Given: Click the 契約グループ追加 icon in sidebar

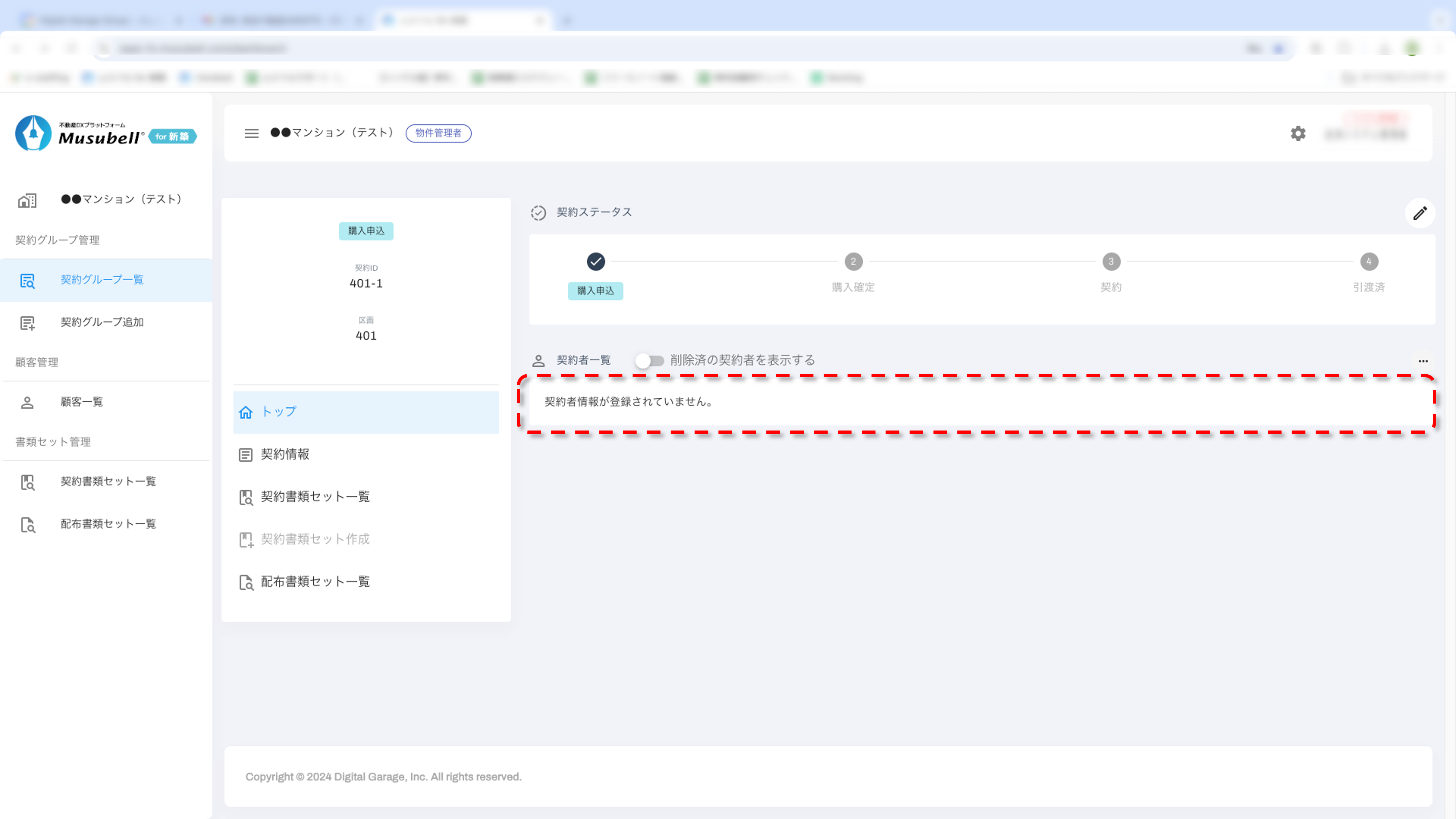Looking at the screenshot, I should pyautogui.click(x=27, y=323).
